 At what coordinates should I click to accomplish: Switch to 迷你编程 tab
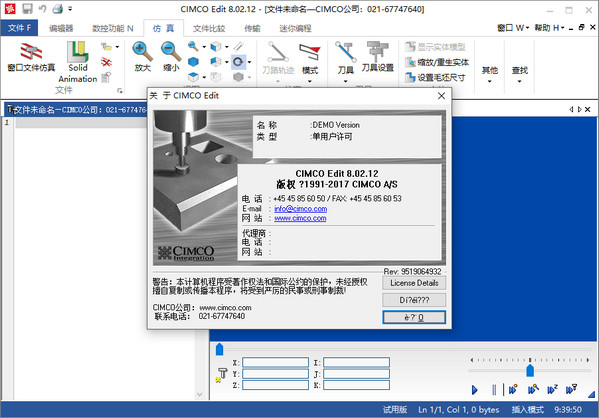(295, 28)
